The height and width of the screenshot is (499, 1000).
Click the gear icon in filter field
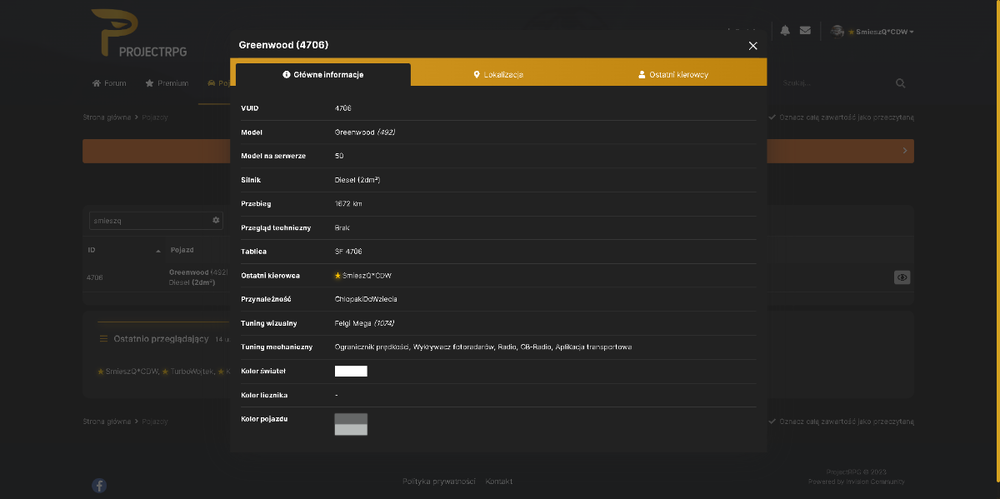(216, 220)
